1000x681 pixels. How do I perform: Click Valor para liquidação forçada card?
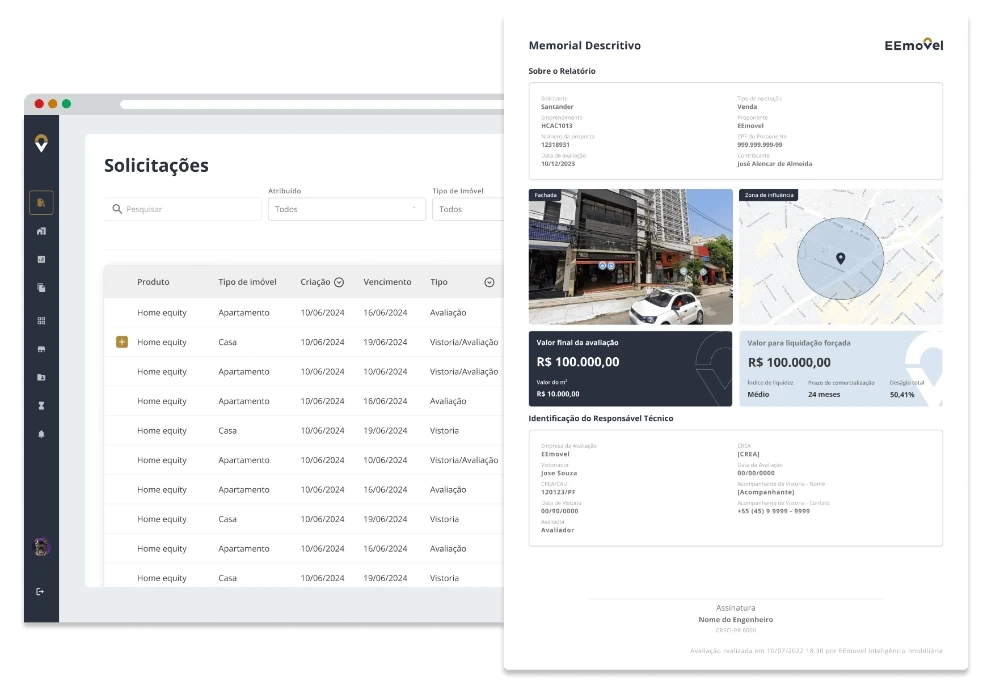tap(841, 369)
